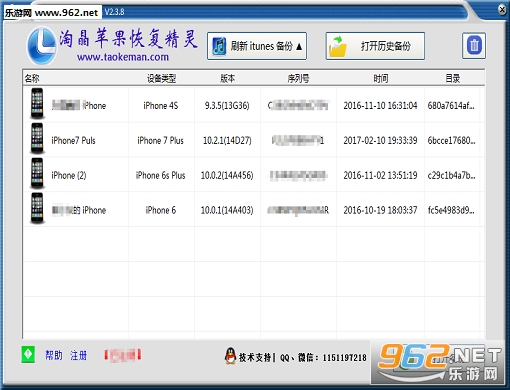Select the iPhone 6 phone icon

click(37, 209)
